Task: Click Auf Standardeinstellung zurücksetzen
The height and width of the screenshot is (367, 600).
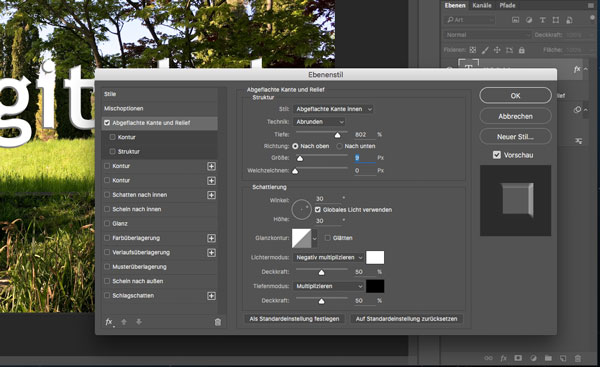Action: pyautogui.click(x=406, y=319)
